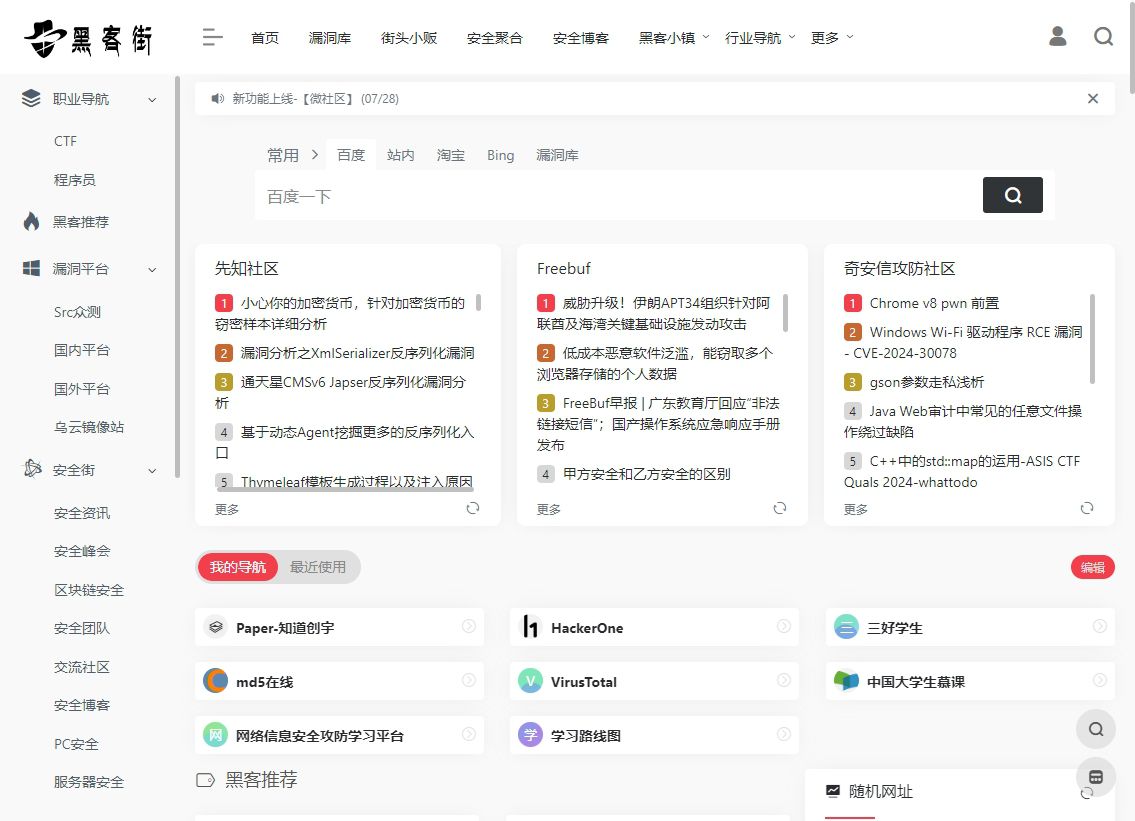Screen dimensions: 1135x821
Task: Click the VirusTotal site icon
Action: [x=531, y=681]
